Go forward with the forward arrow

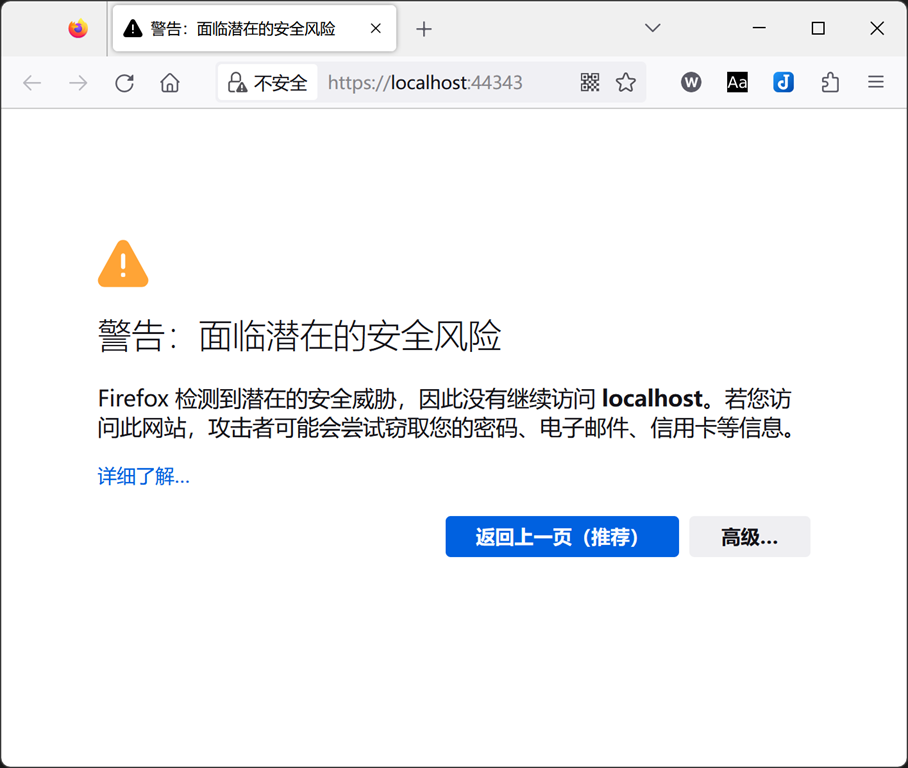(78, 83)
